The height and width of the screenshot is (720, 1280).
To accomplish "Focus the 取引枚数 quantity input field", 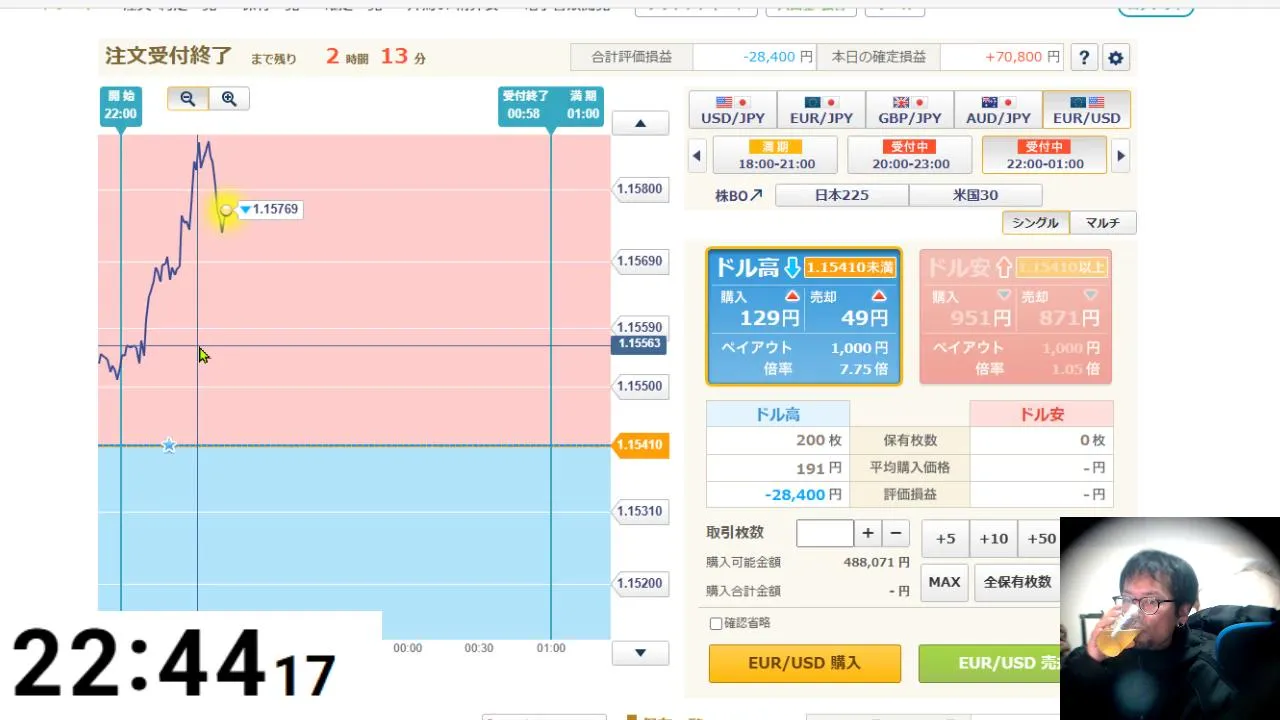I will click(825, 533).
